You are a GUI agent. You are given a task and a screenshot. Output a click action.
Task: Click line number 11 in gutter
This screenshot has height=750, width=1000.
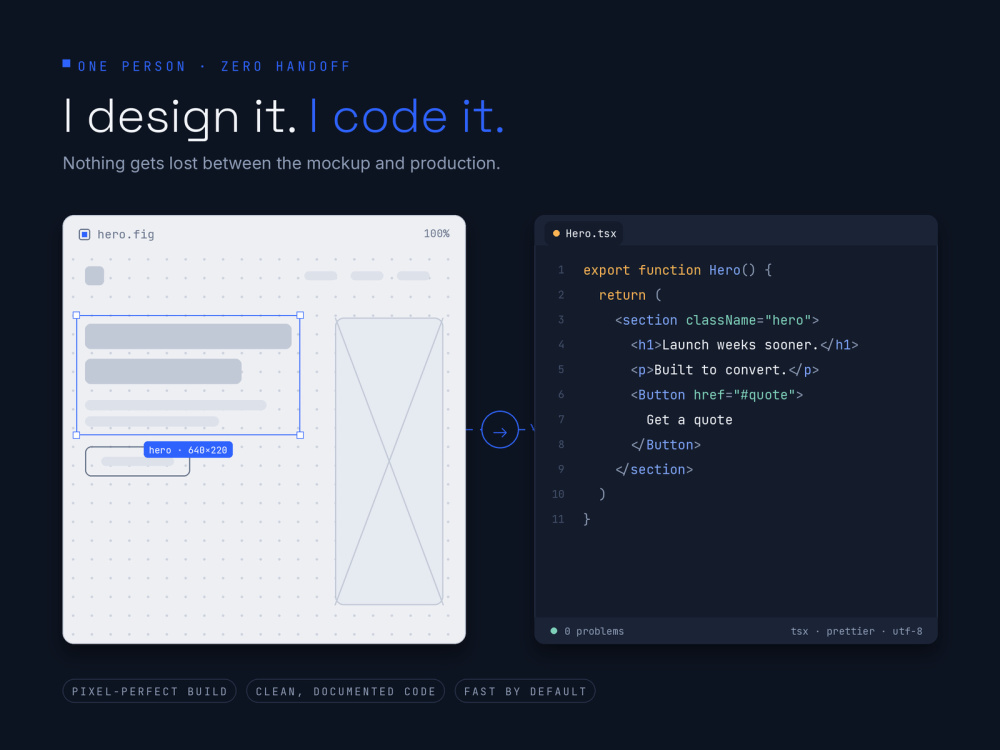(558, 519)
